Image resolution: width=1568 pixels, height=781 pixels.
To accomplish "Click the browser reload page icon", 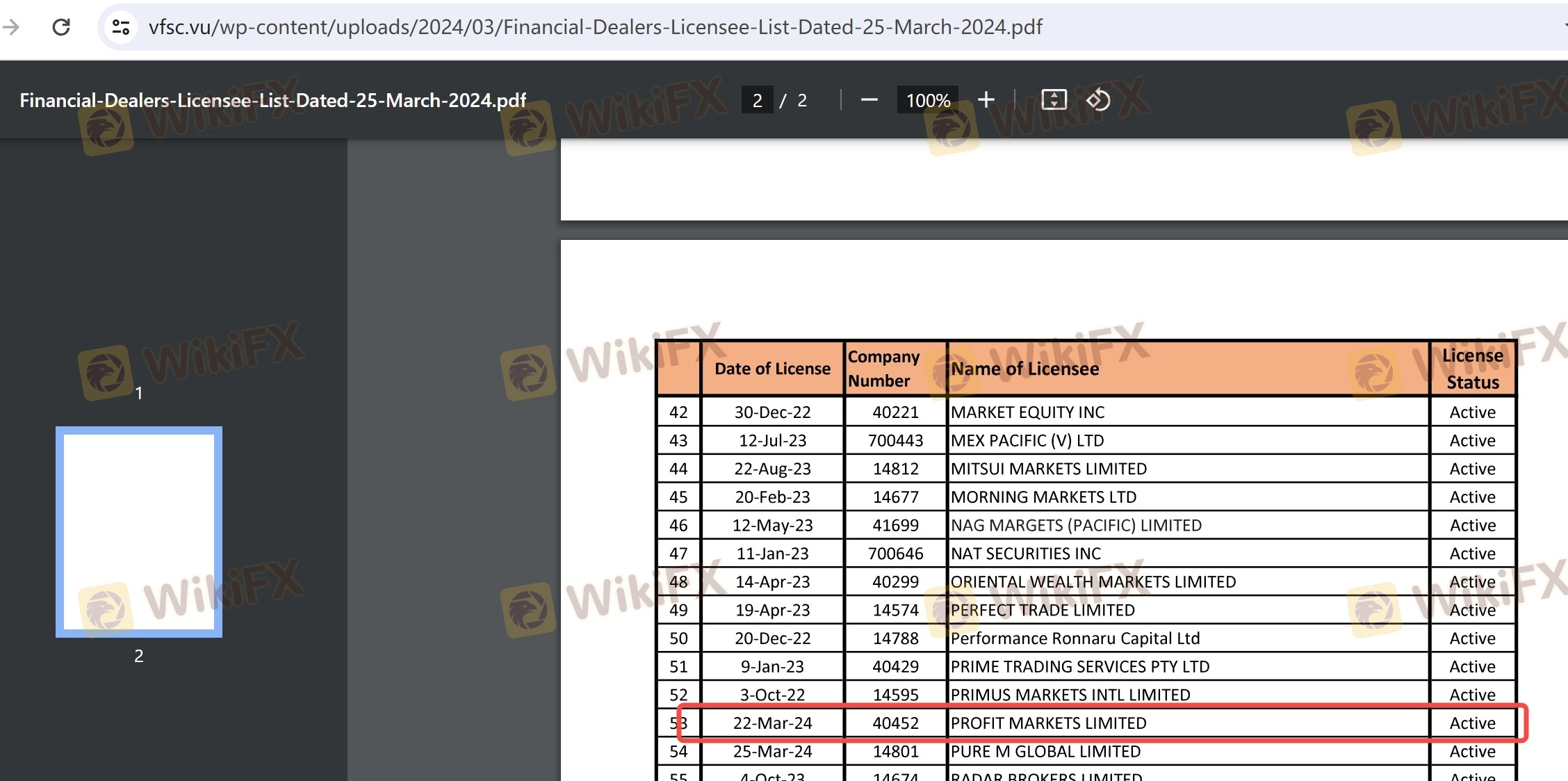I will (61, 27).
